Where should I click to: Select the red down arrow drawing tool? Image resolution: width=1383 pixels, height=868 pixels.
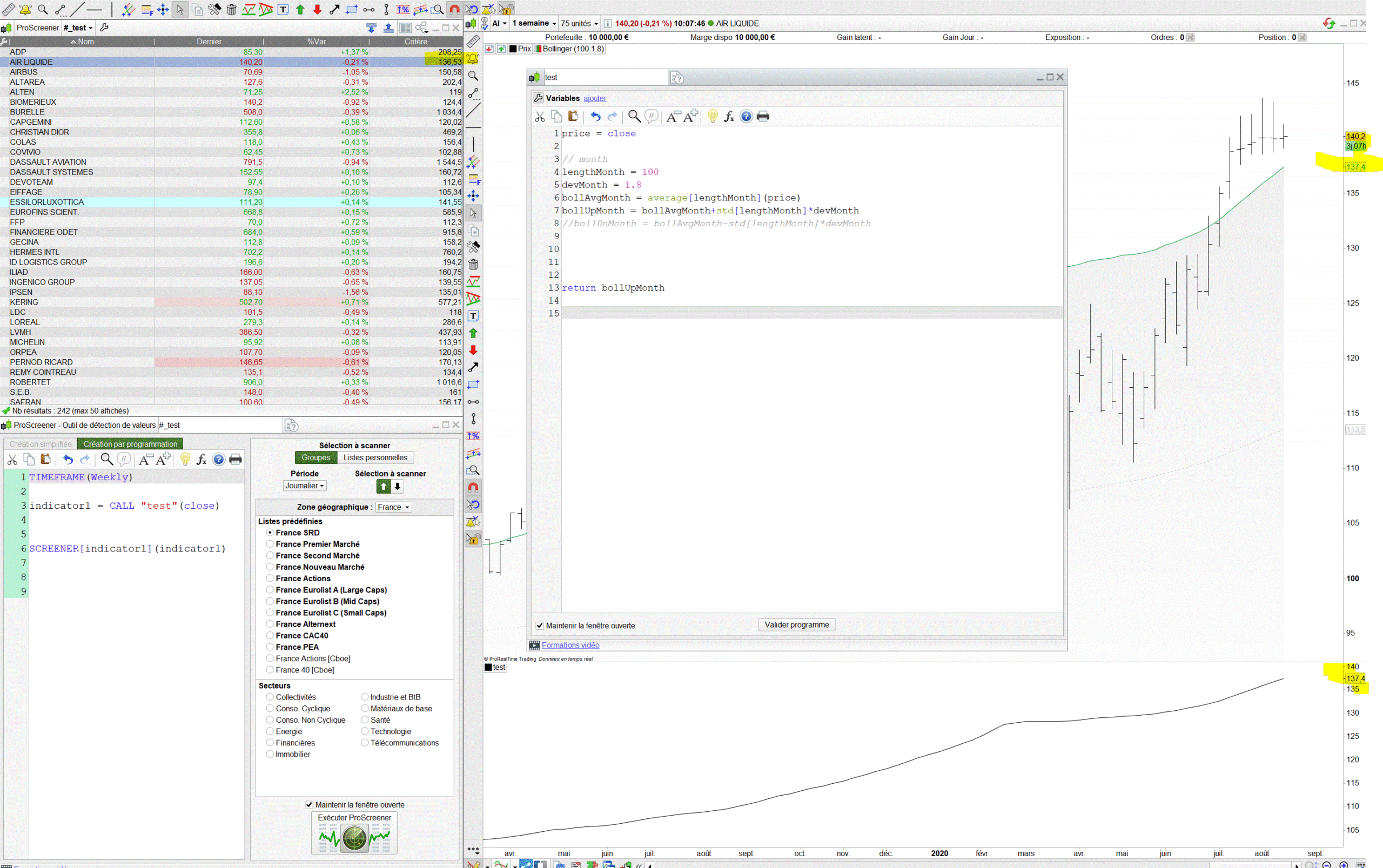(473, 350)
